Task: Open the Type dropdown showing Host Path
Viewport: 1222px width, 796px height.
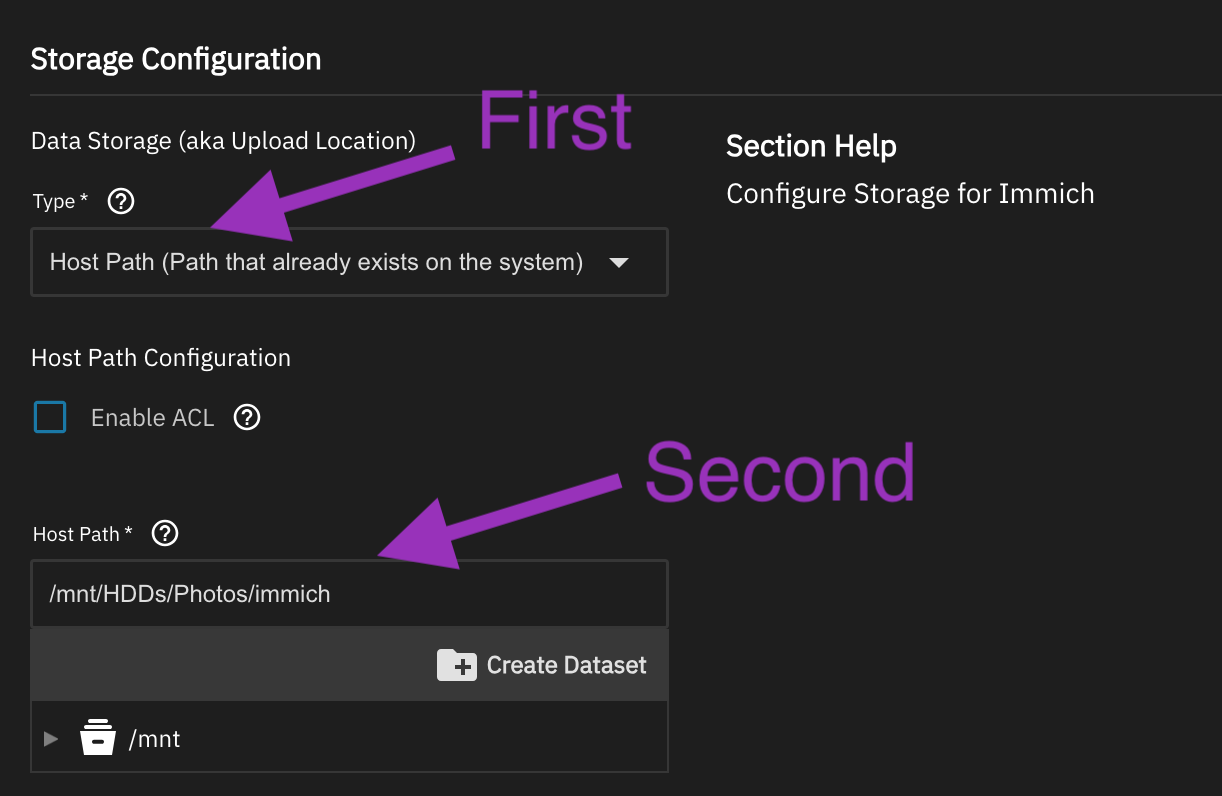Action: pos(349,262)
